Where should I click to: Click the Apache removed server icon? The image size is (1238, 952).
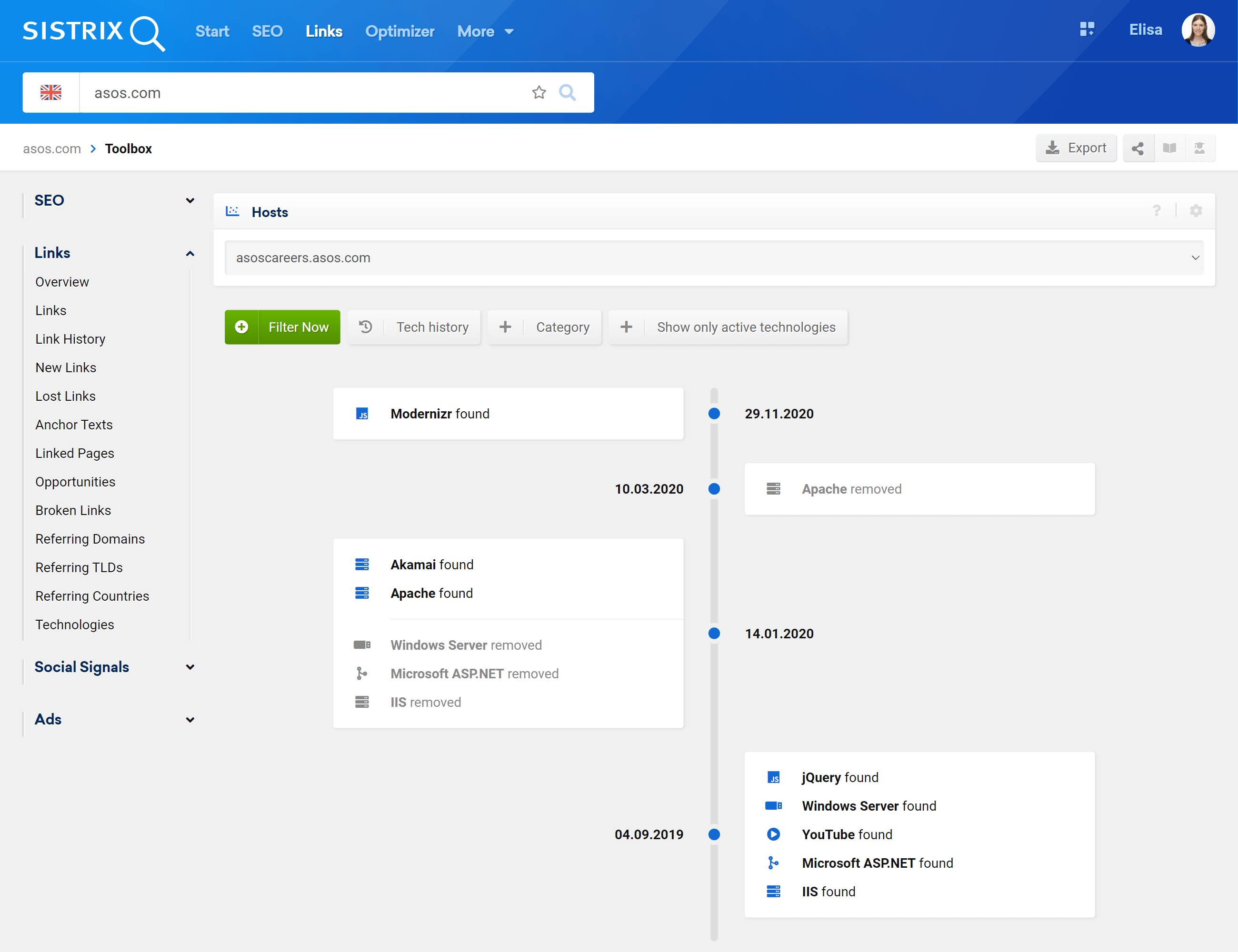click(x=773, y=489)
